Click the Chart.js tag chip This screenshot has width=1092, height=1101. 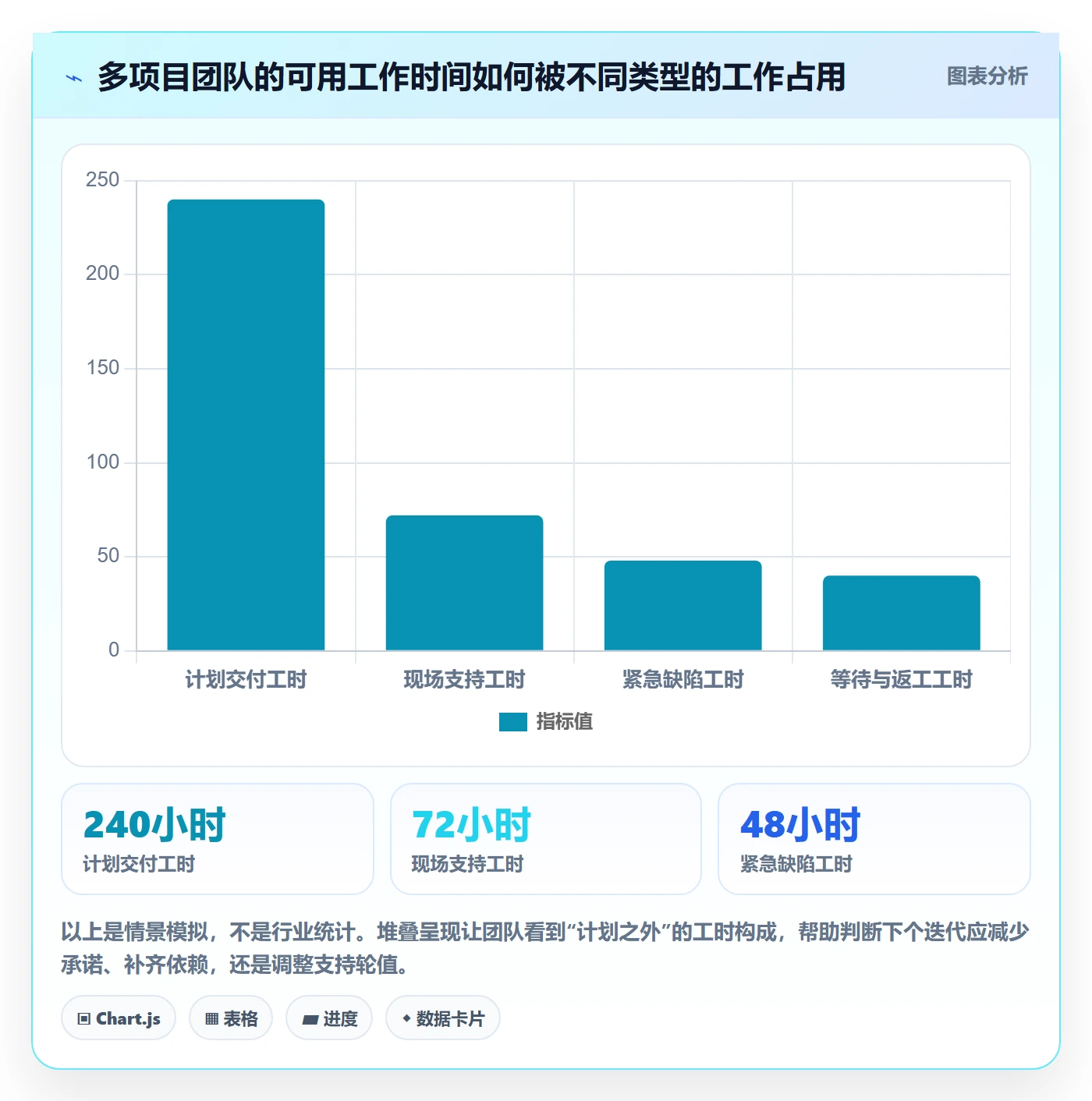(119, 1018)
